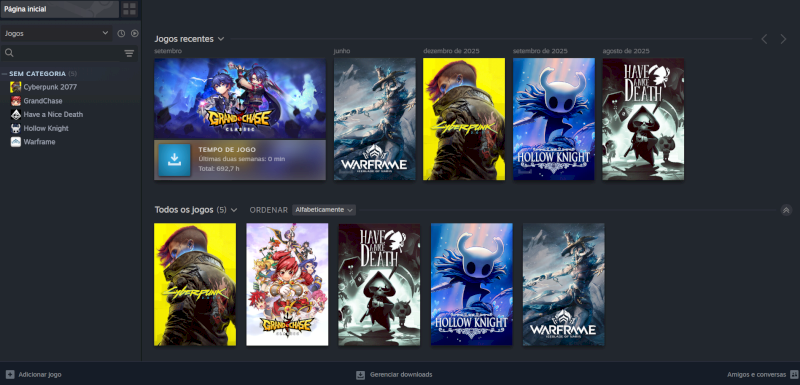Open GrandChase cover in all games
The width and height of the screenshot is (800, 385).
(287, 285)
